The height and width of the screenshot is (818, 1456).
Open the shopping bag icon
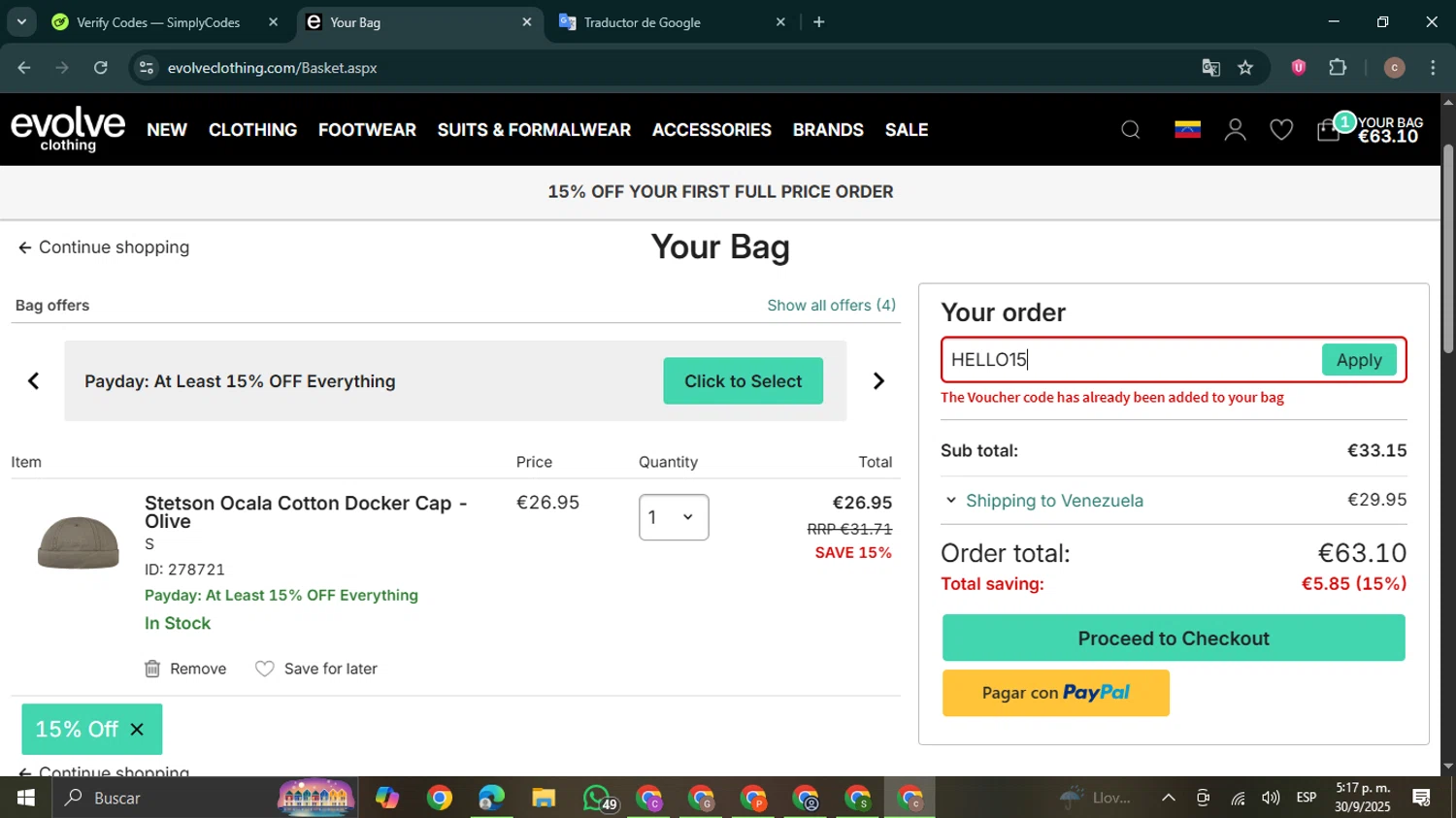1329,130
